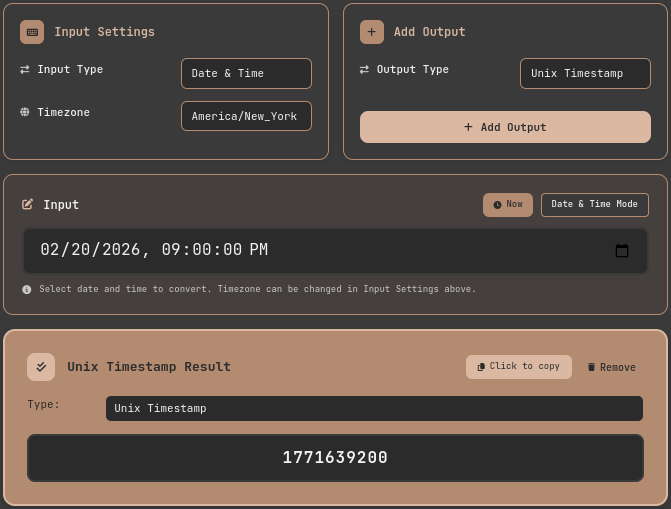671x509 pixels.
Task: Click the Input Type label
Action: (70, 69)
